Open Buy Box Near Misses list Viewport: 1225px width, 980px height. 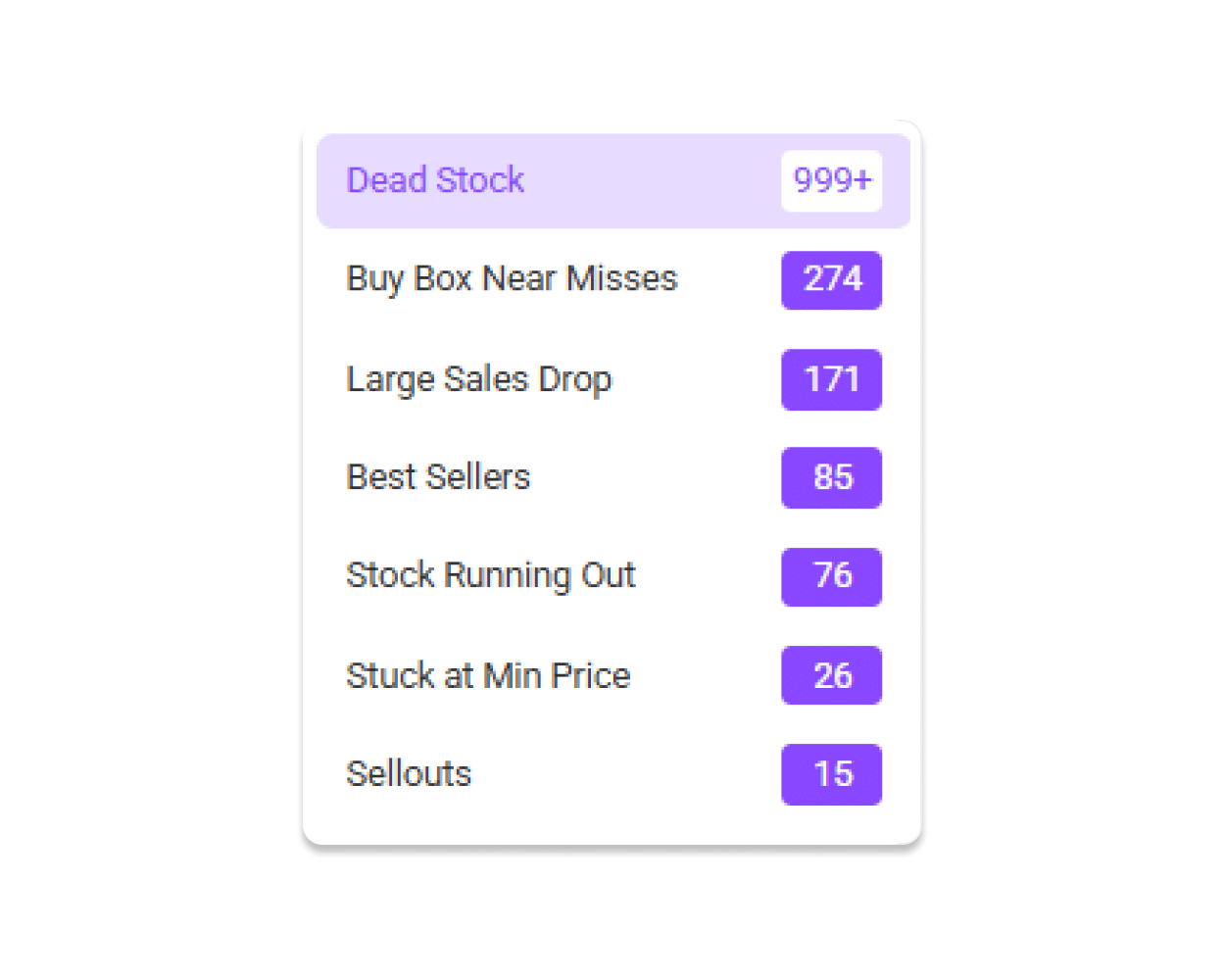pos(613,279)
